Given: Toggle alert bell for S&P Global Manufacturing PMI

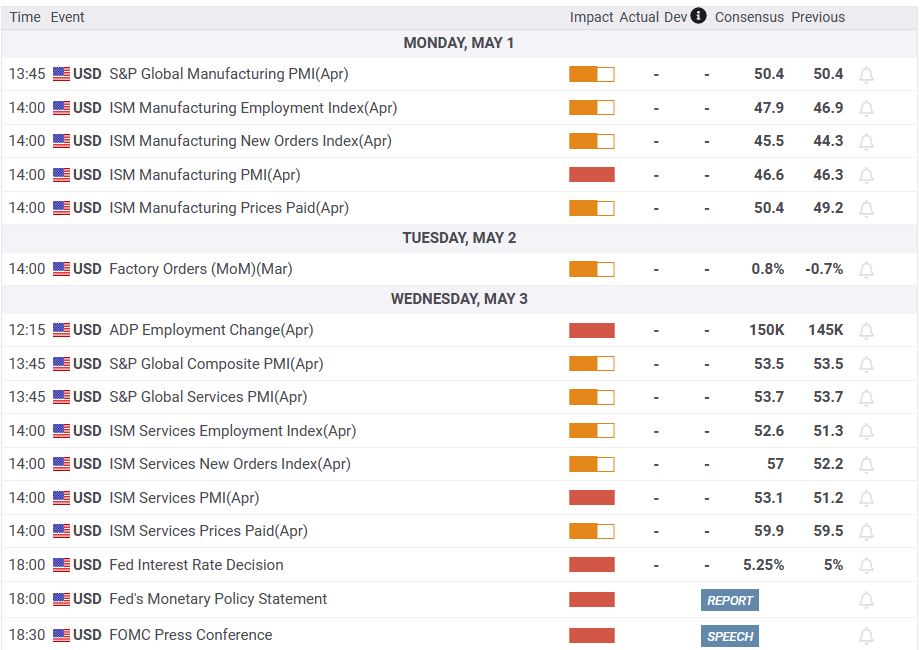Looking at the screenshot, I should (x=866, y=75).
